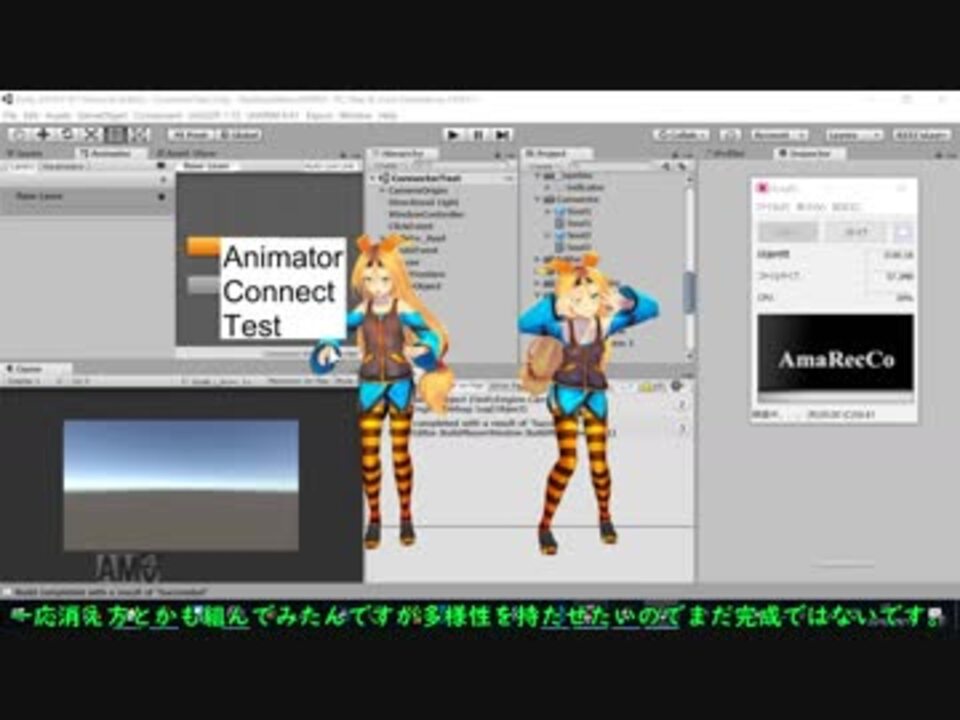
Task: Open the Collab dropdown
Action: pyautogui.click(x=681, y=135)
